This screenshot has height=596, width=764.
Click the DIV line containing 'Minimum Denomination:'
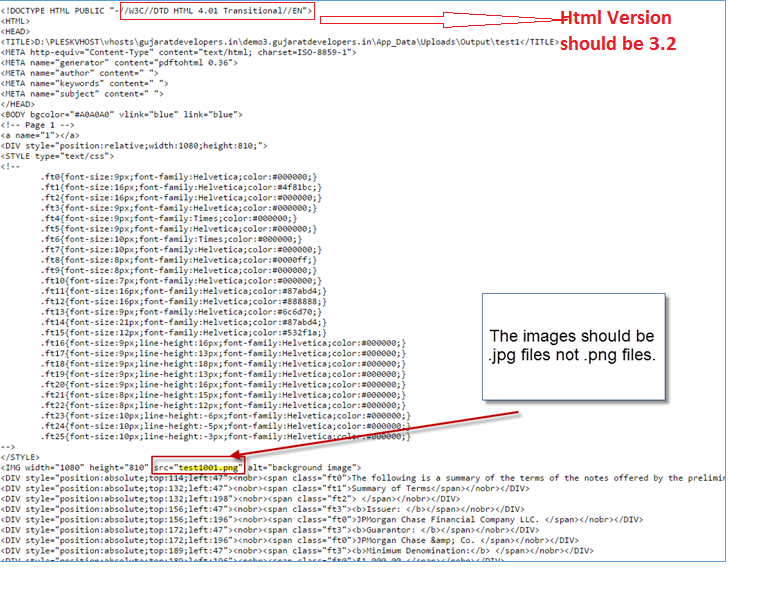point(297,551)
